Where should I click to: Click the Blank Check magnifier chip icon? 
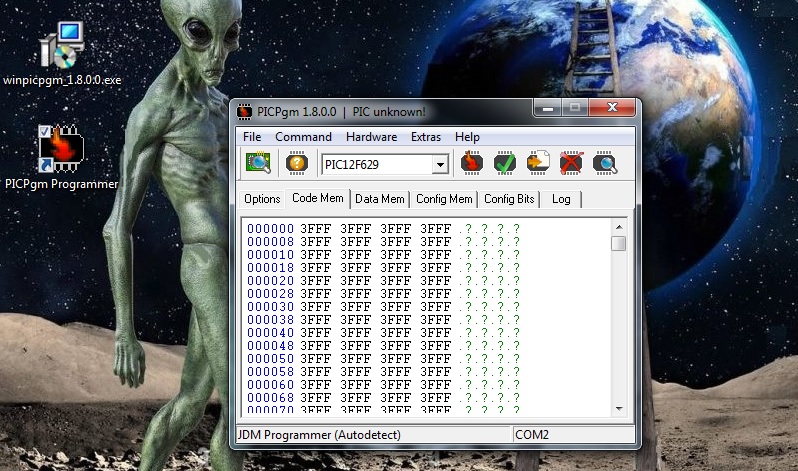point(604,164)
